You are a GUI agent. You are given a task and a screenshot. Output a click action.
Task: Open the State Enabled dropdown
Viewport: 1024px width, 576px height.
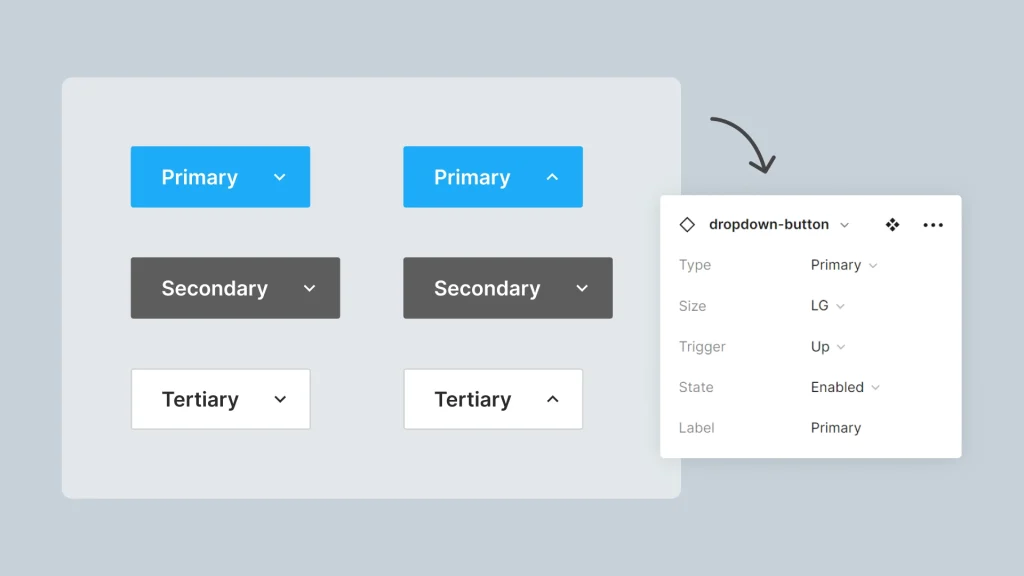[845, 387]
